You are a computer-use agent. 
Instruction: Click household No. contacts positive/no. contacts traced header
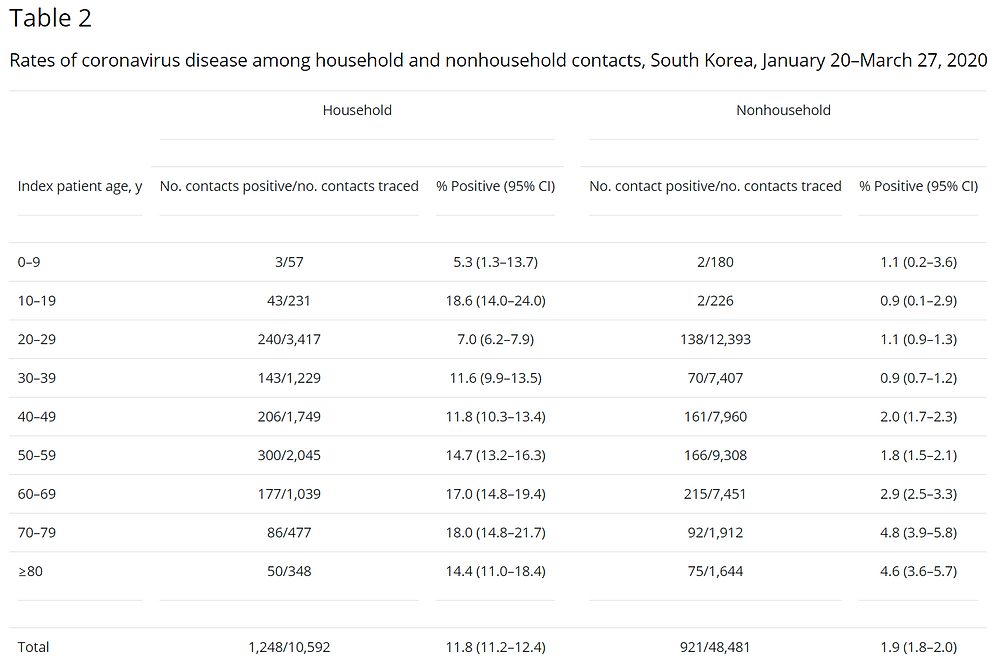click(289, 186)
